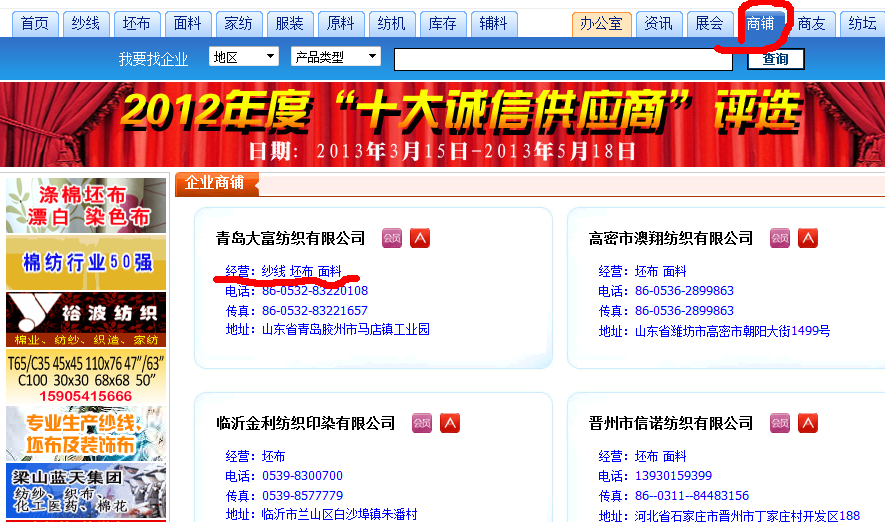Click the 会员 badge beside 临沂金利纺织印染有限公司
The height and width of the screenshot is (522, 885).
pos(422,423)
